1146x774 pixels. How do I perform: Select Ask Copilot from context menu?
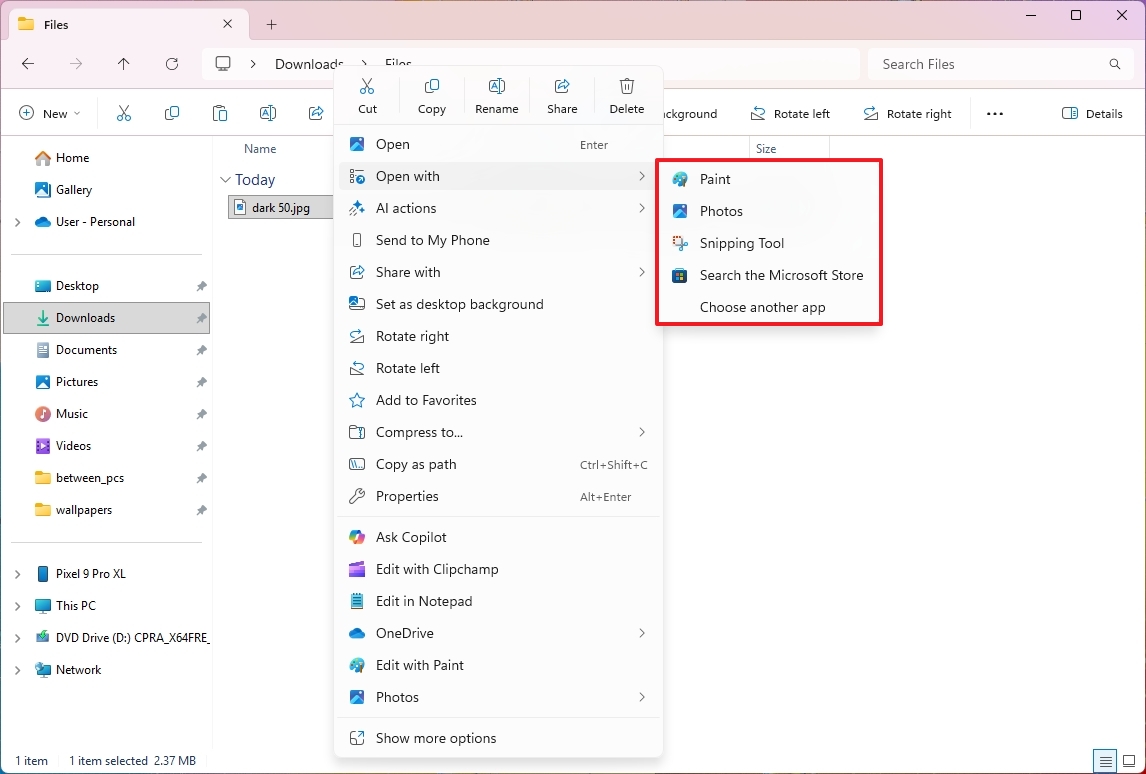pos(411,537)
